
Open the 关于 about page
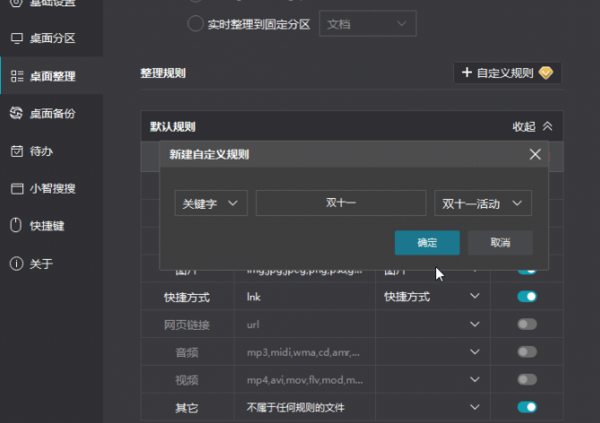41,264
